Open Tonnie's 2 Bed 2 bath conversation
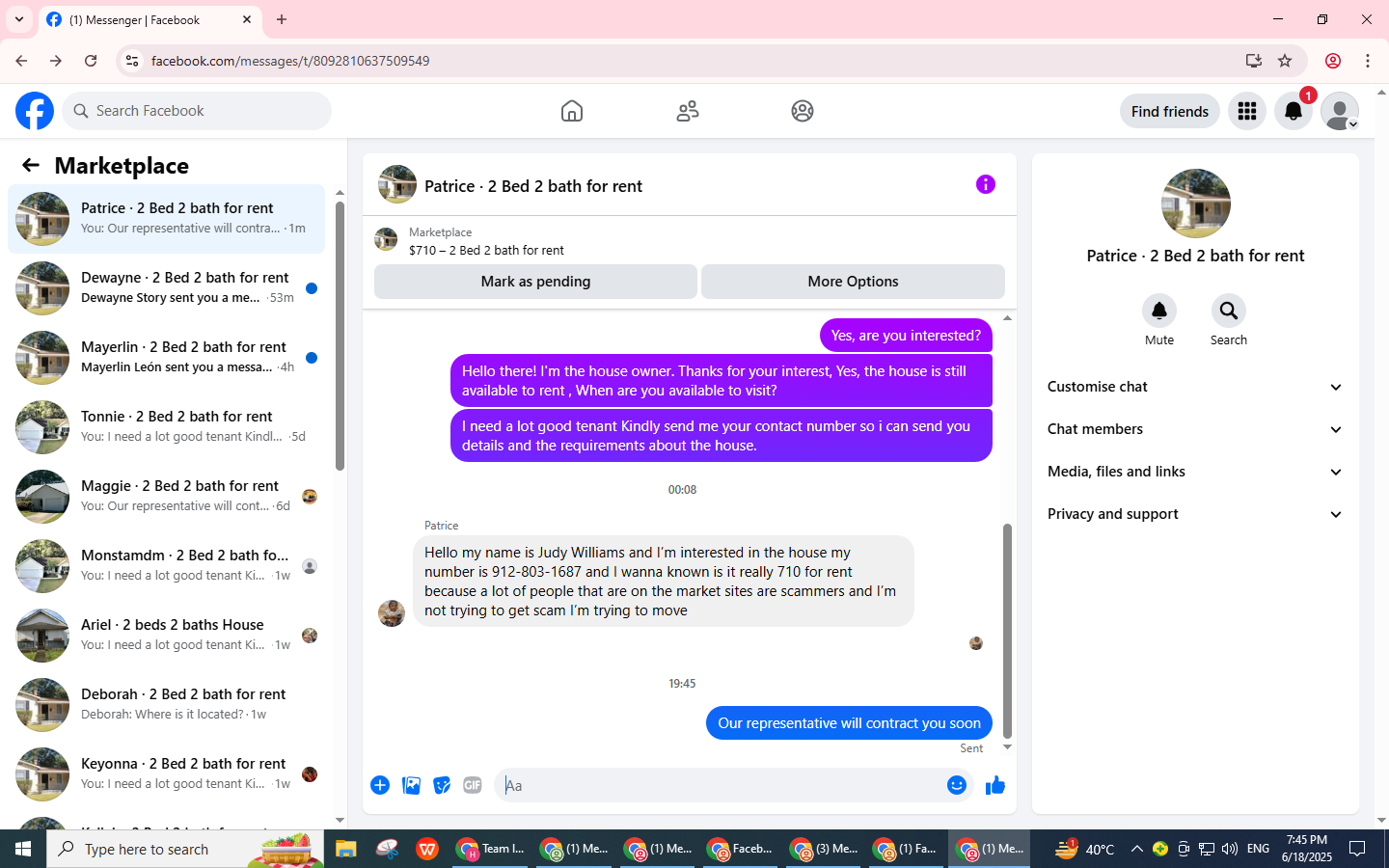The width and height of the screenshot is (1389, 868). click(166, 426)
